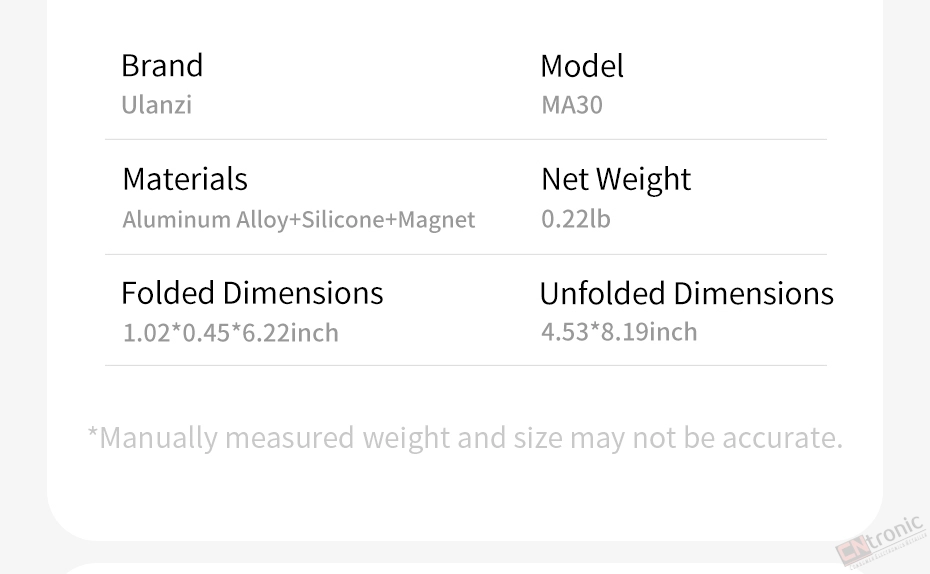The height and width of the screenshot is (574, 930).
Task: Click the manually measured disclaimer note
Action: point(465,438)
